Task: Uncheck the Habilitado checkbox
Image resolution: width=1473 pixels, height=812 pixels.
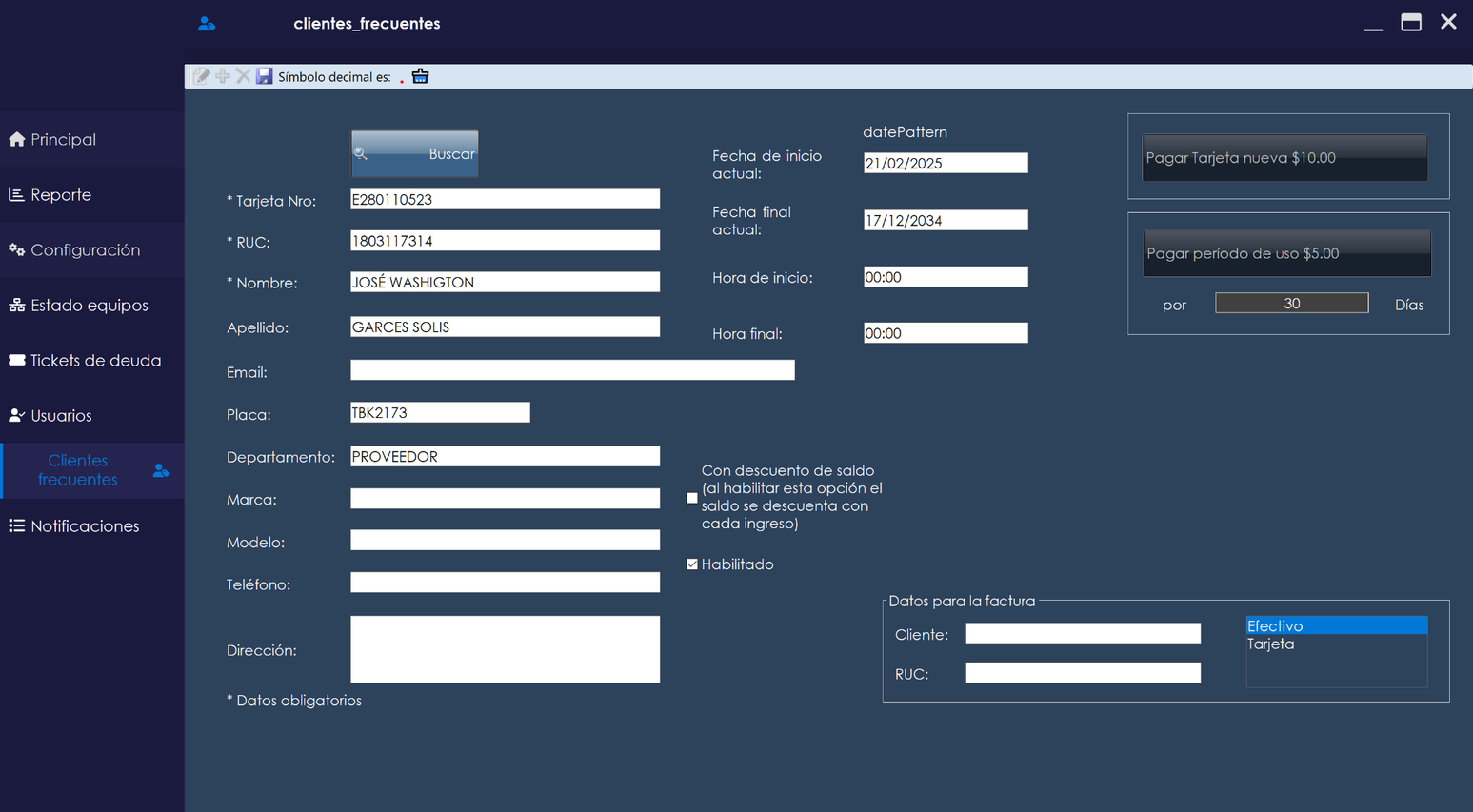Action: coord(691,564)
